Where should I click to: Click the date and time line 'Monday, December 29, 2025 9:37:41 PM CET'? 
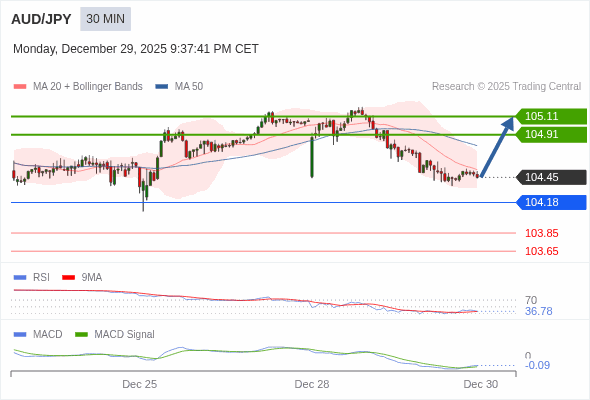[x=136, y=49]
